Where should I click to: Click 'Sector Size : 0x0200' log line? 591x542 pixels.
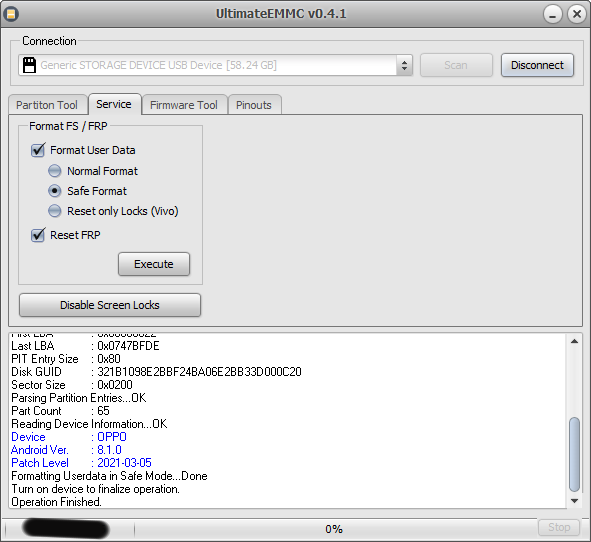point(72,385)
